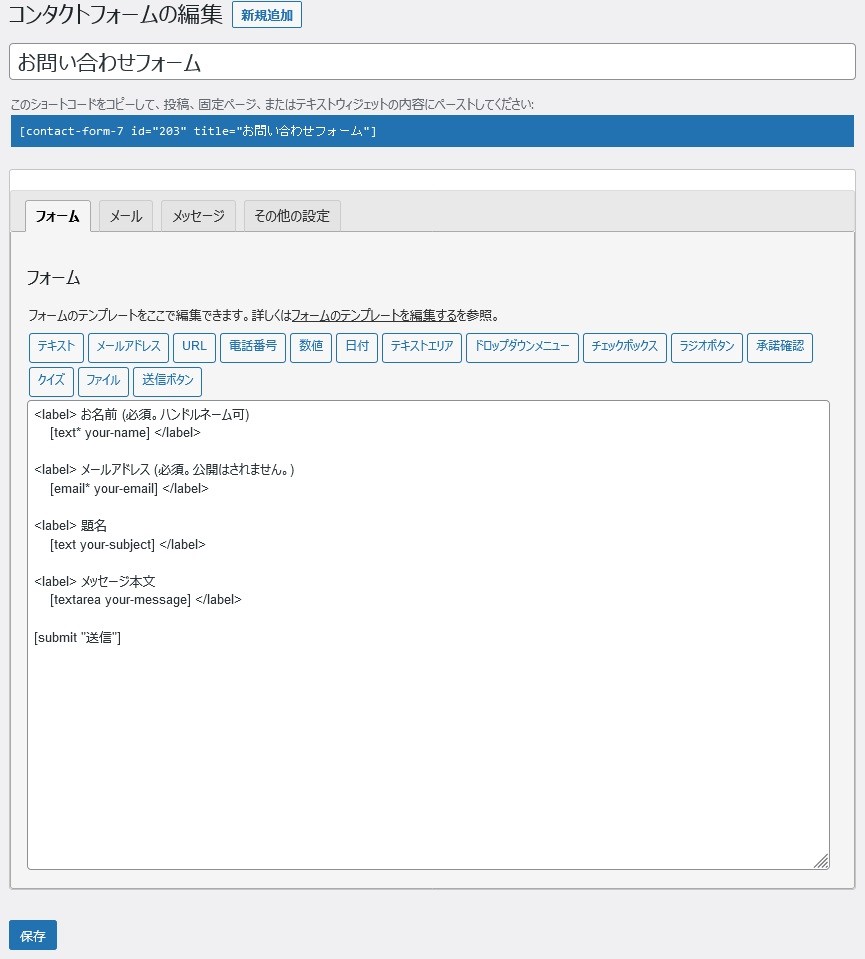Viewport: 865px width, 959px height.
Task: Click the 題名 label line
Action: pos(70,526)
